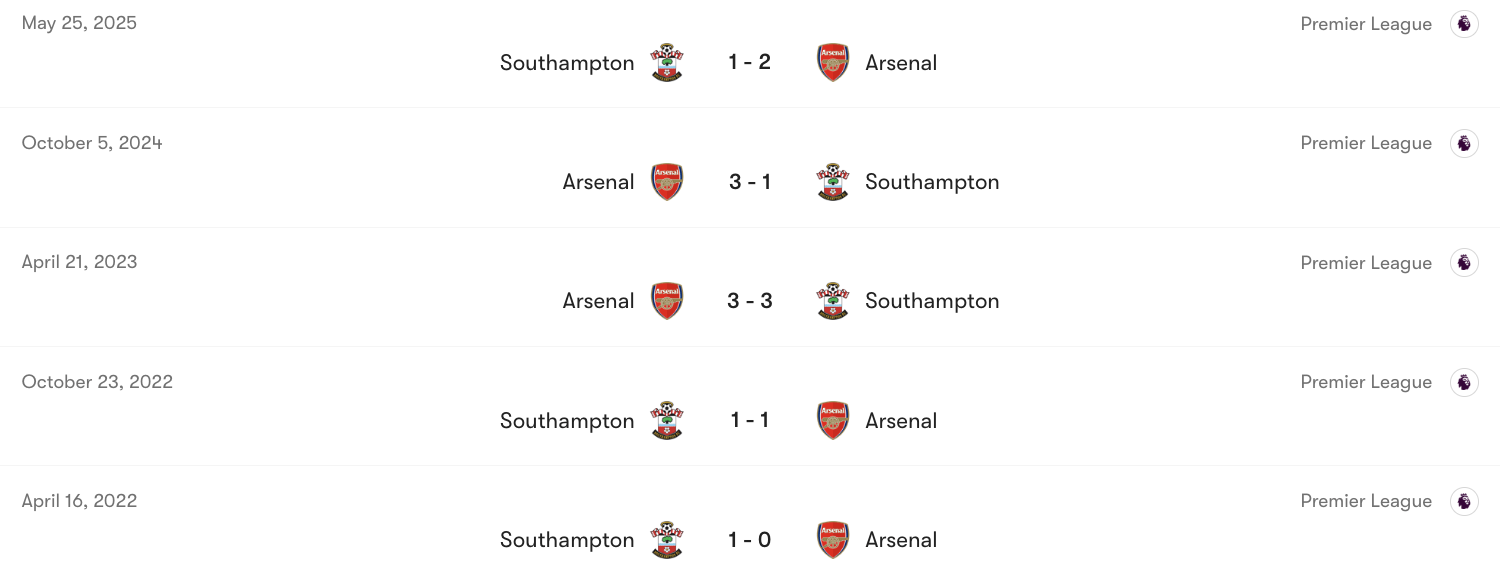The image size is (1500, 580).
Task: Click the 1 - 1 score of the October 23 match
Action: [x=750, y=420]
